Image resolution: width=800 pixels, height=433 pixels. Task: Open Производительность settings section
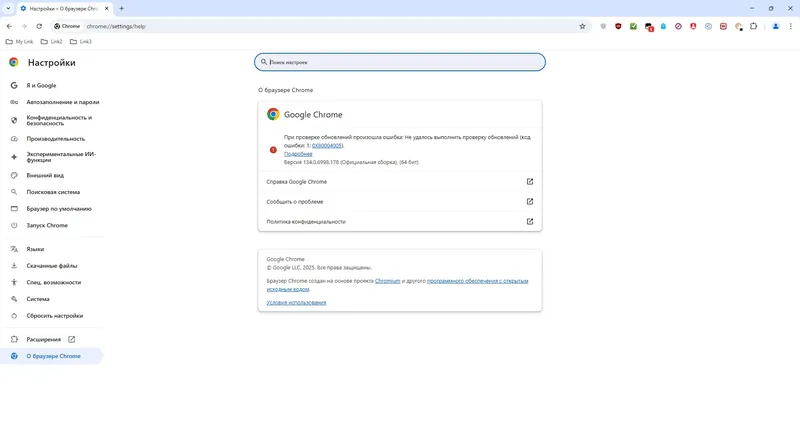[55, 139]
